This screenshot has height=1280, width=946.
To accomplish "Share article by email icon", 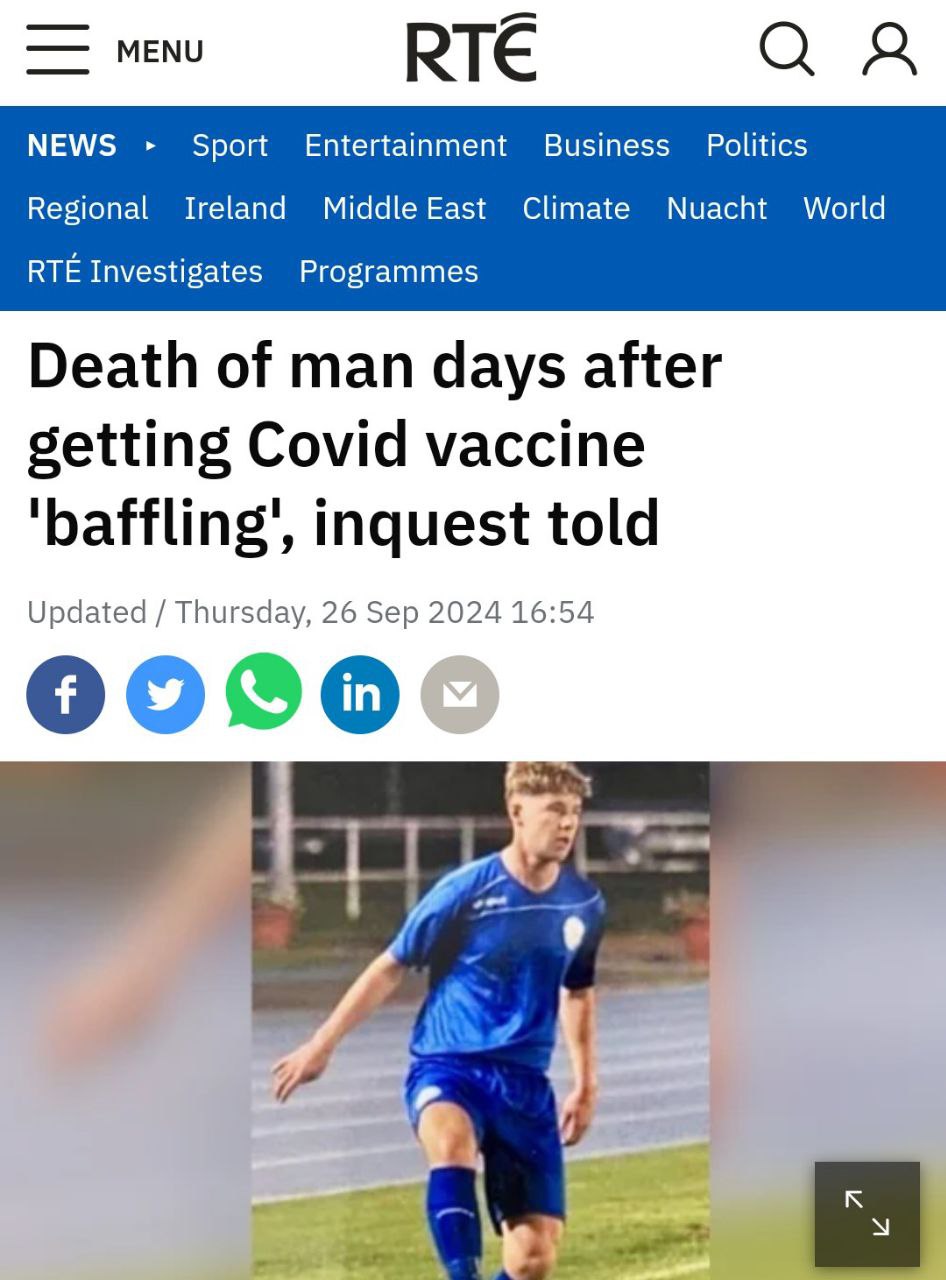I will (x=460, y=695).
